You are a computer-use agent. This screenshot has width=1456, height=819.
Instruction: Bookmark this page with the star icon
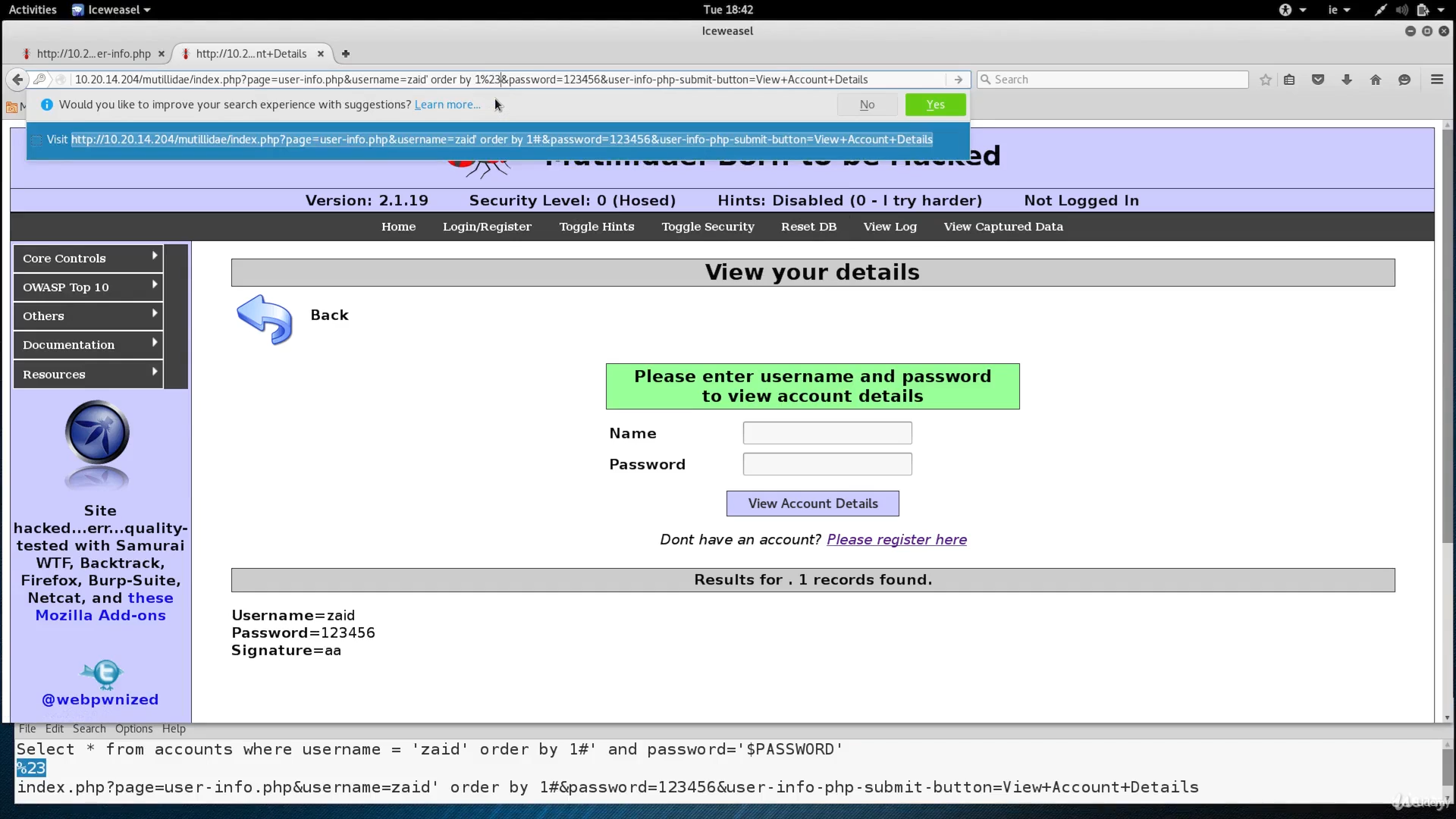click(x=1266, y=80)
